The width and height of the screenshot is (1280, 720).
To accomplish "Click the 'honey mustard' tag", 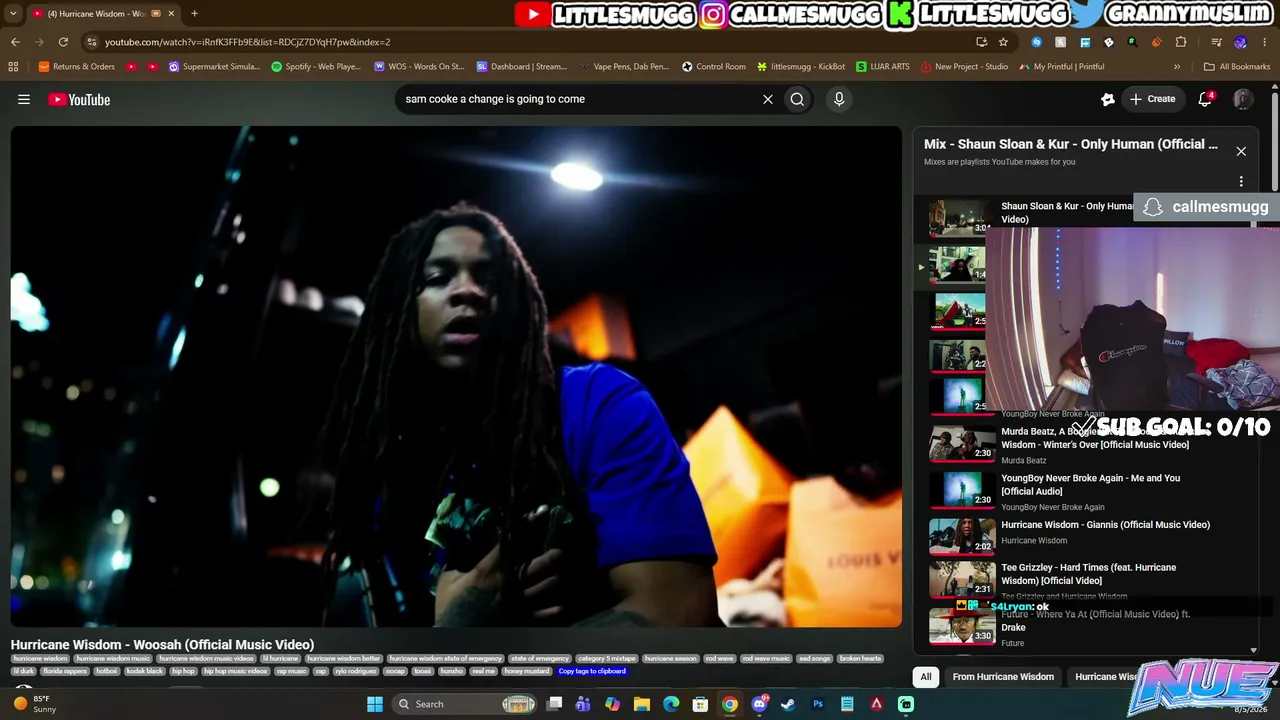I will (x=526, y=671).
